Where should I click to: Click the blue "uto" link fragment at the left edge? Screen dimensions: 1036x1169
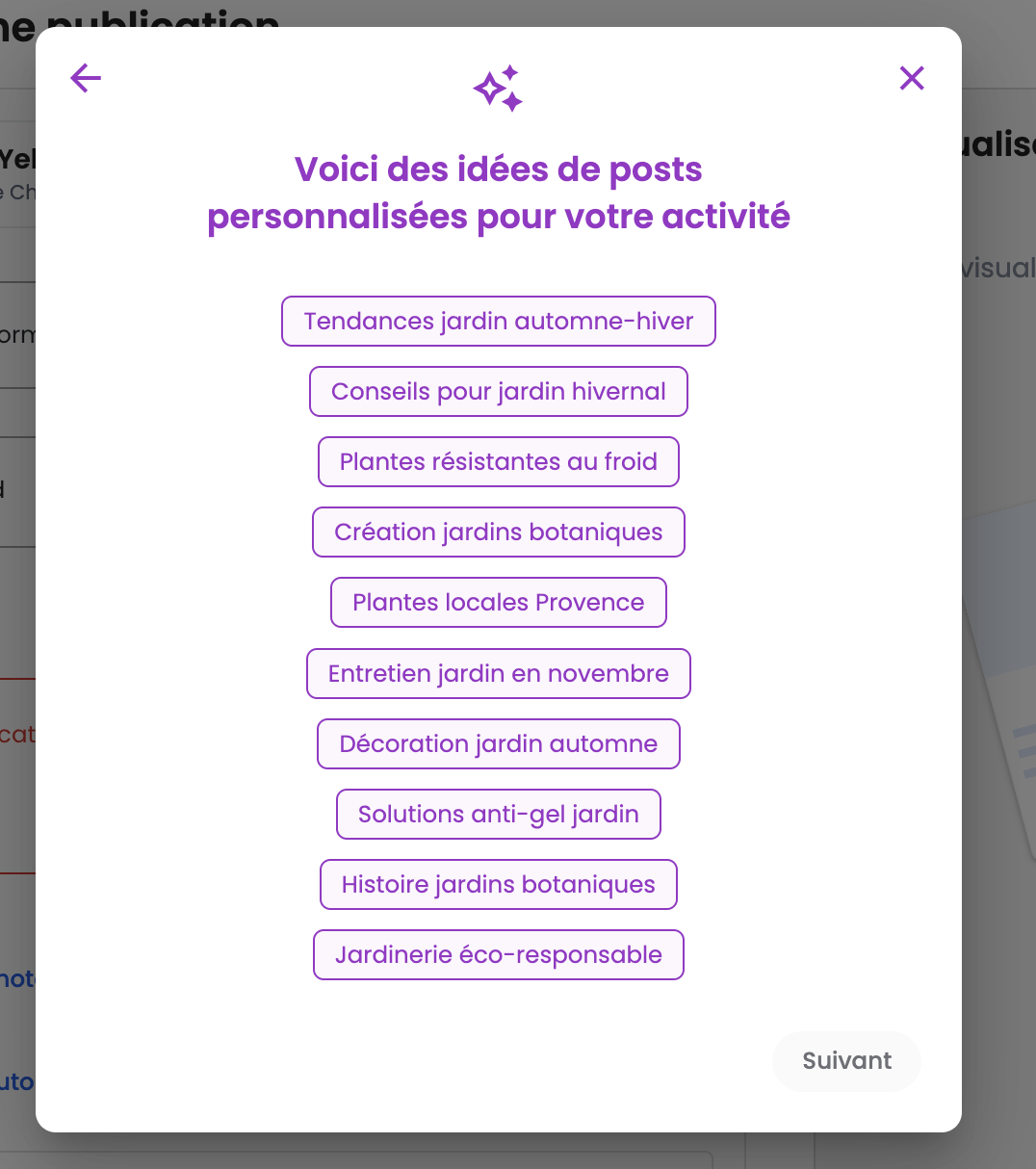tap(17, 1081)
